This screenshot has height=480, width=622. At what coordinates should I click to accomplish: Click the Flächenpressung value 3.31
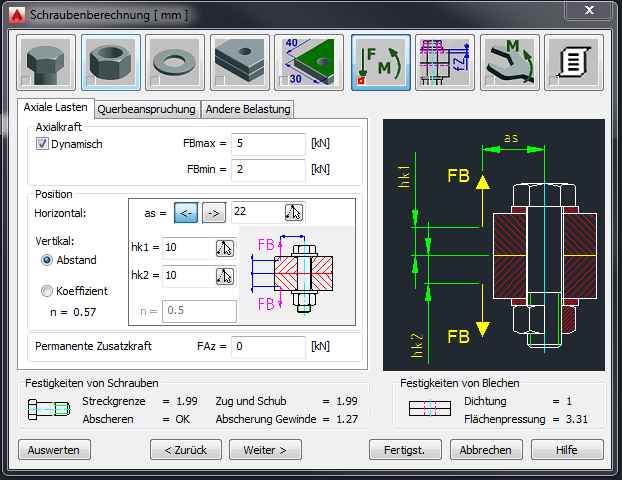576,419
